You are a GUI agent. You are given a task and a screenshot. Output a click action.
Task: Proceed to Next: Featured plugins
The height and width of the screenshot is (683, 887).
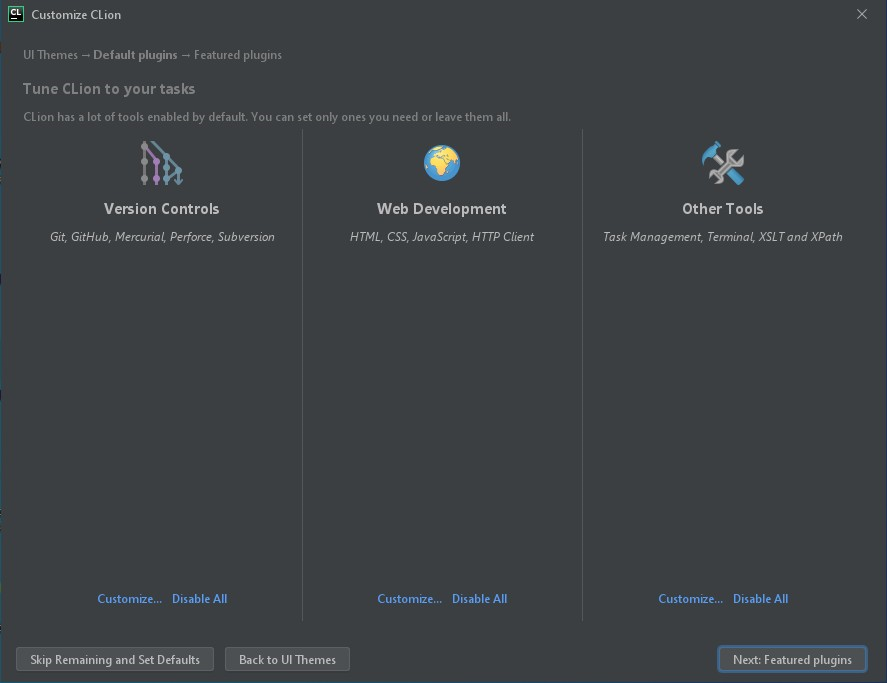coord(792,659)
